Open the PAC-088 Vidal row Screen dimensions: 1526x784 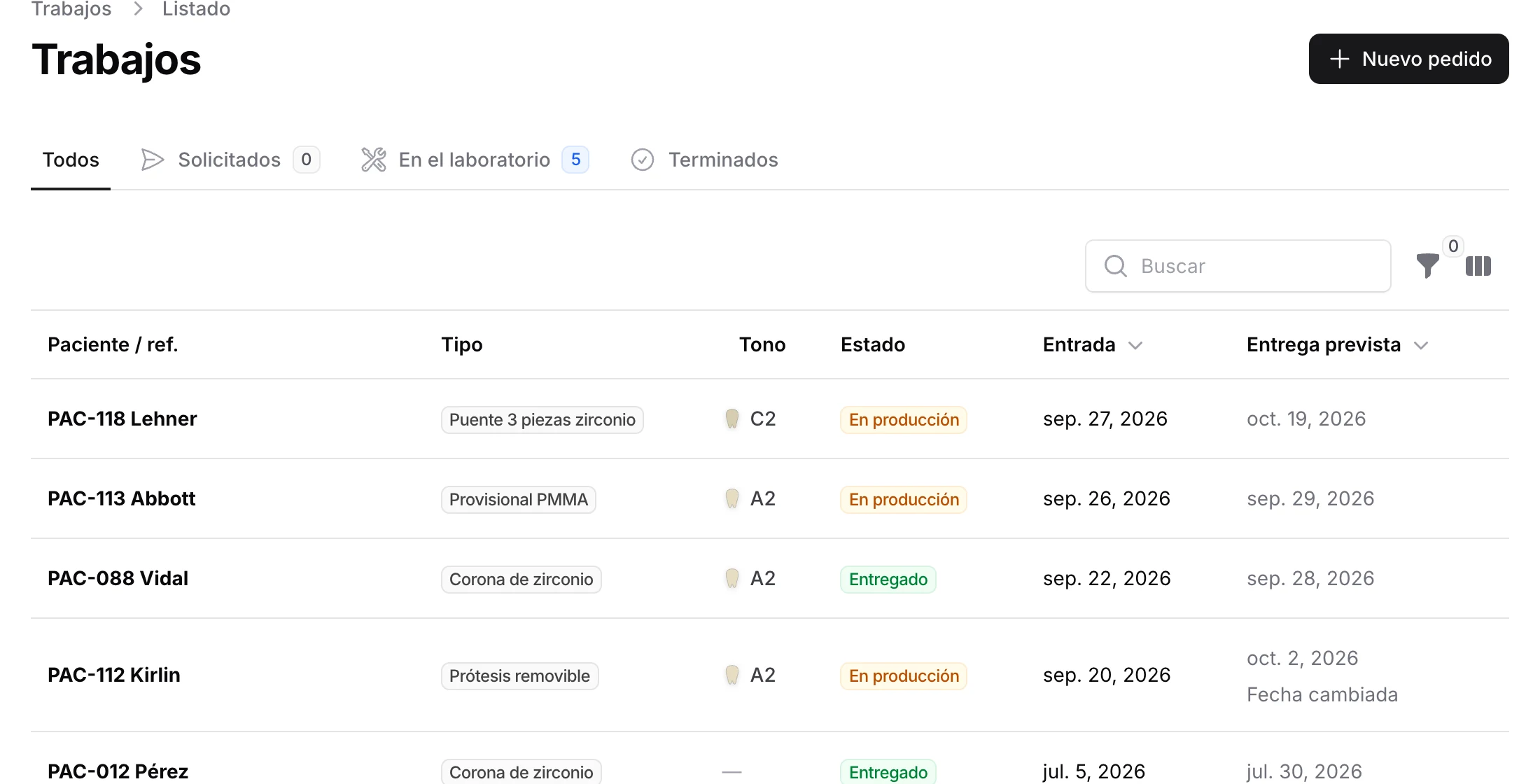tap(770, 578)
